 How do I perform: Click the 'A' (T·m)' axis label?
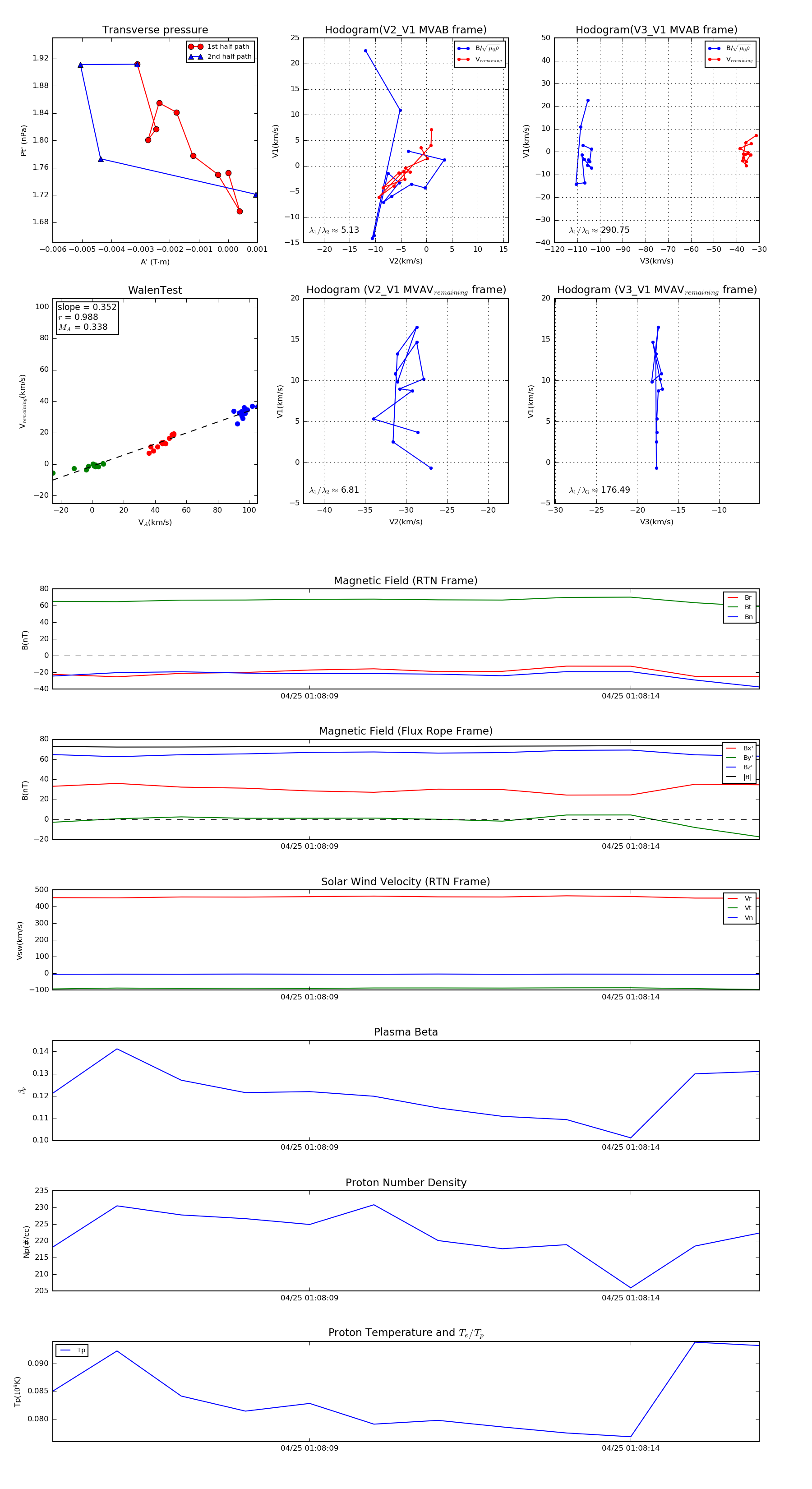click(155, 262)
